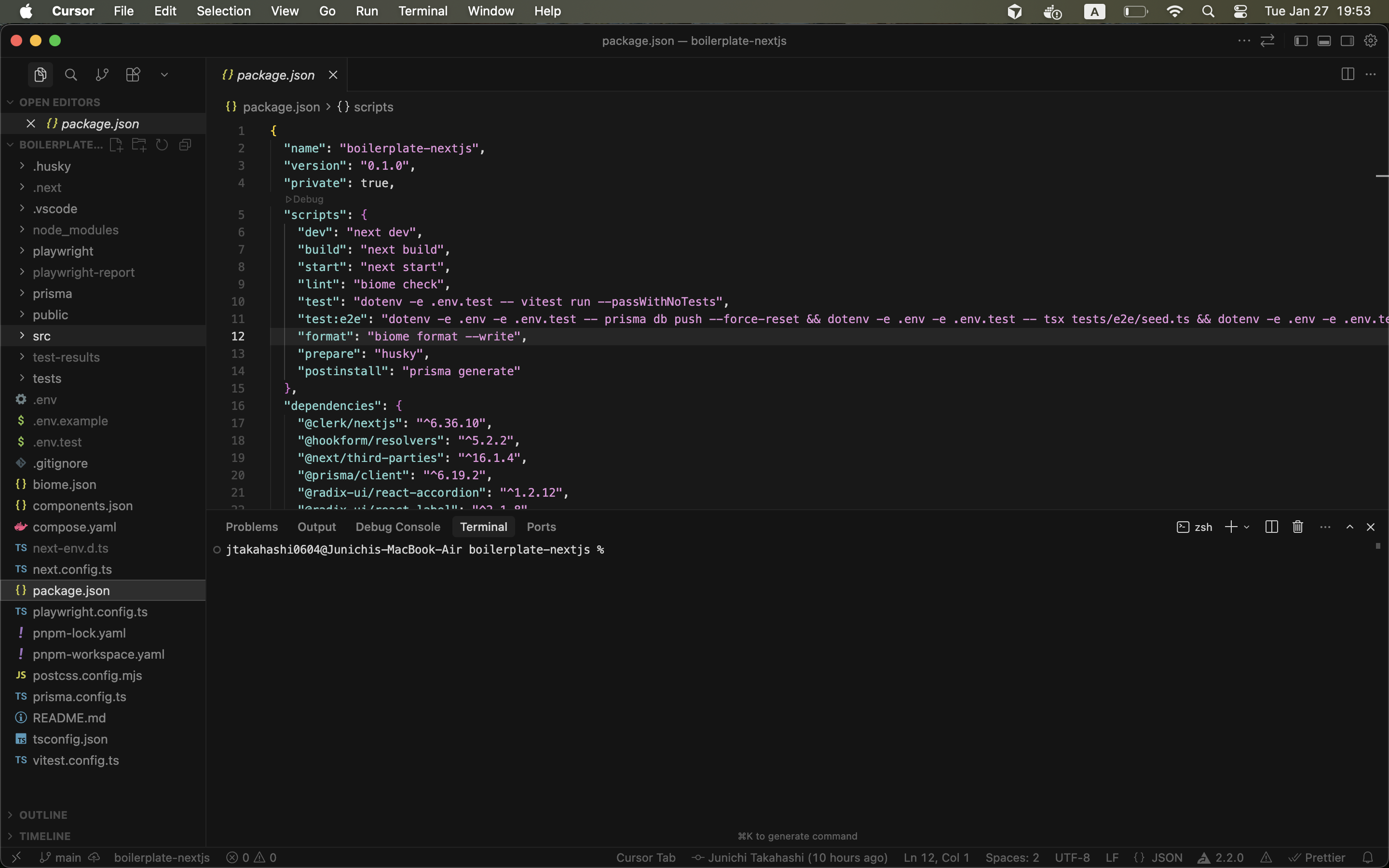Viewport: 1389px width, 868px height.
Task: Click the New File icon in explorer header
Action: click(x=116, y=145)
